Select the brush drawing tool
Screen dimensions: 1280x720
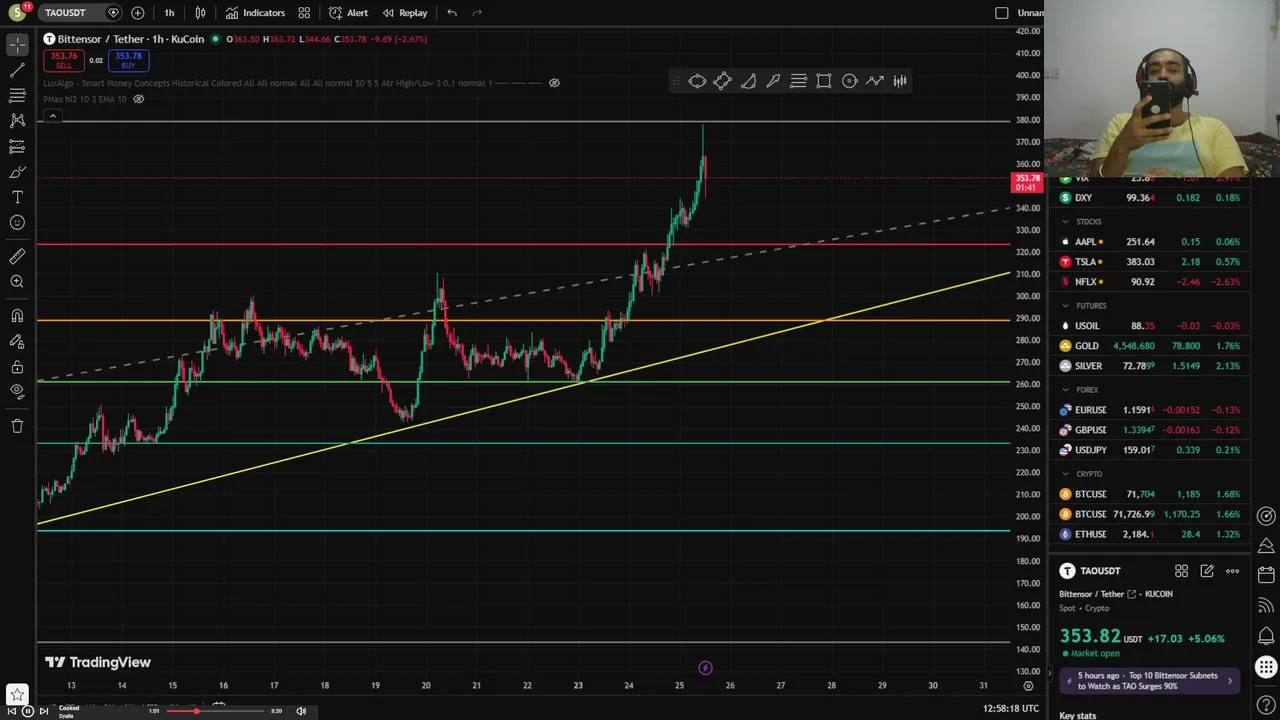click(17, 172)
